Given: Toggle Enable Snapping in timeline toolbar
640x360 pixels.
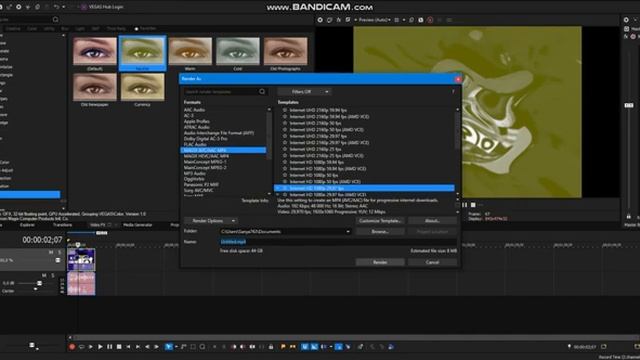Looking at the screenshot, I should click(304, 347).
